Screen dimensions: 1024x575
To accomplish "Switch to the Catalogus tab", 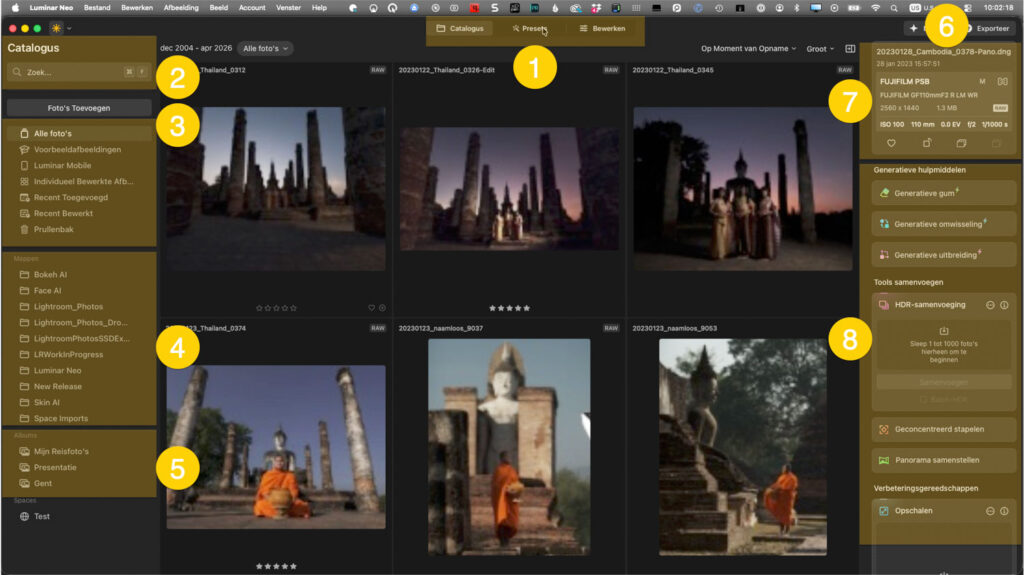I will [460, 28].
